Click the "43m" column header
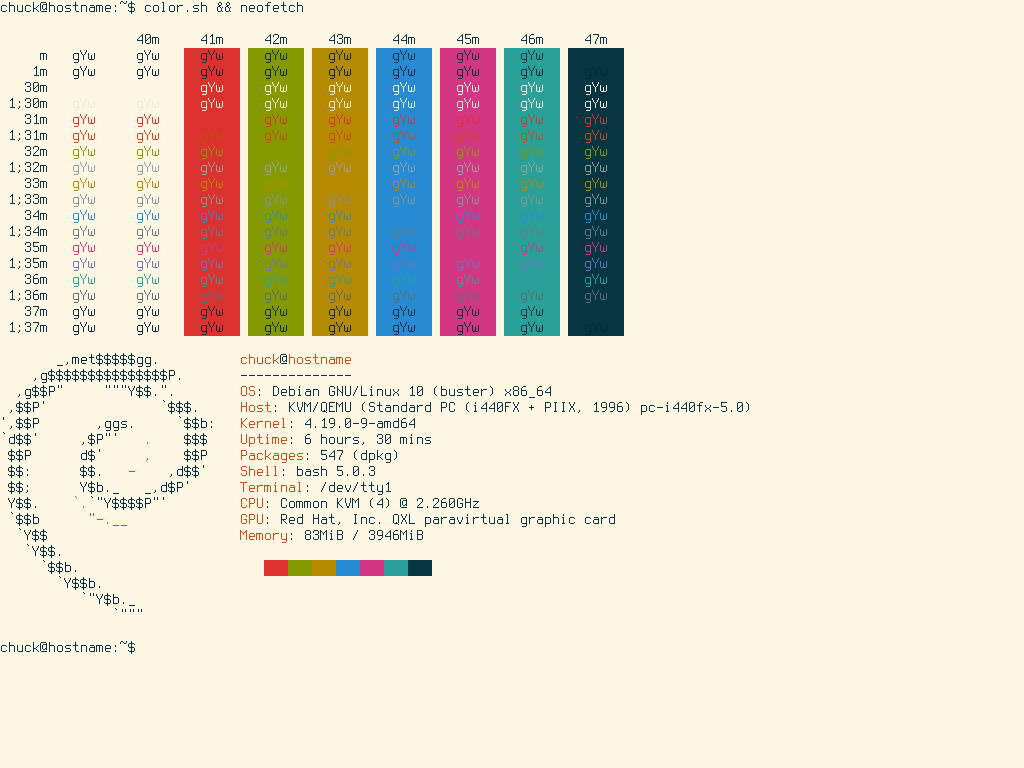 pos(340,40)
